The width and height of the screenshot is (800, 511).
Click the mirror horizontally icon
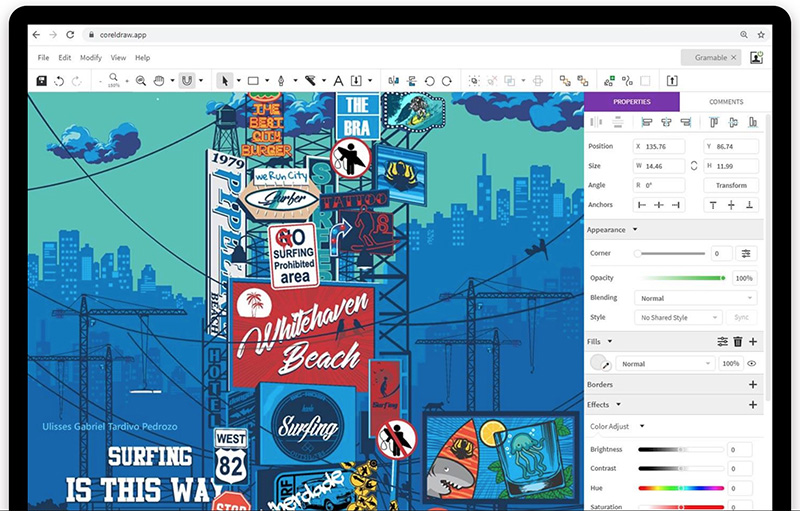[393, 81]
